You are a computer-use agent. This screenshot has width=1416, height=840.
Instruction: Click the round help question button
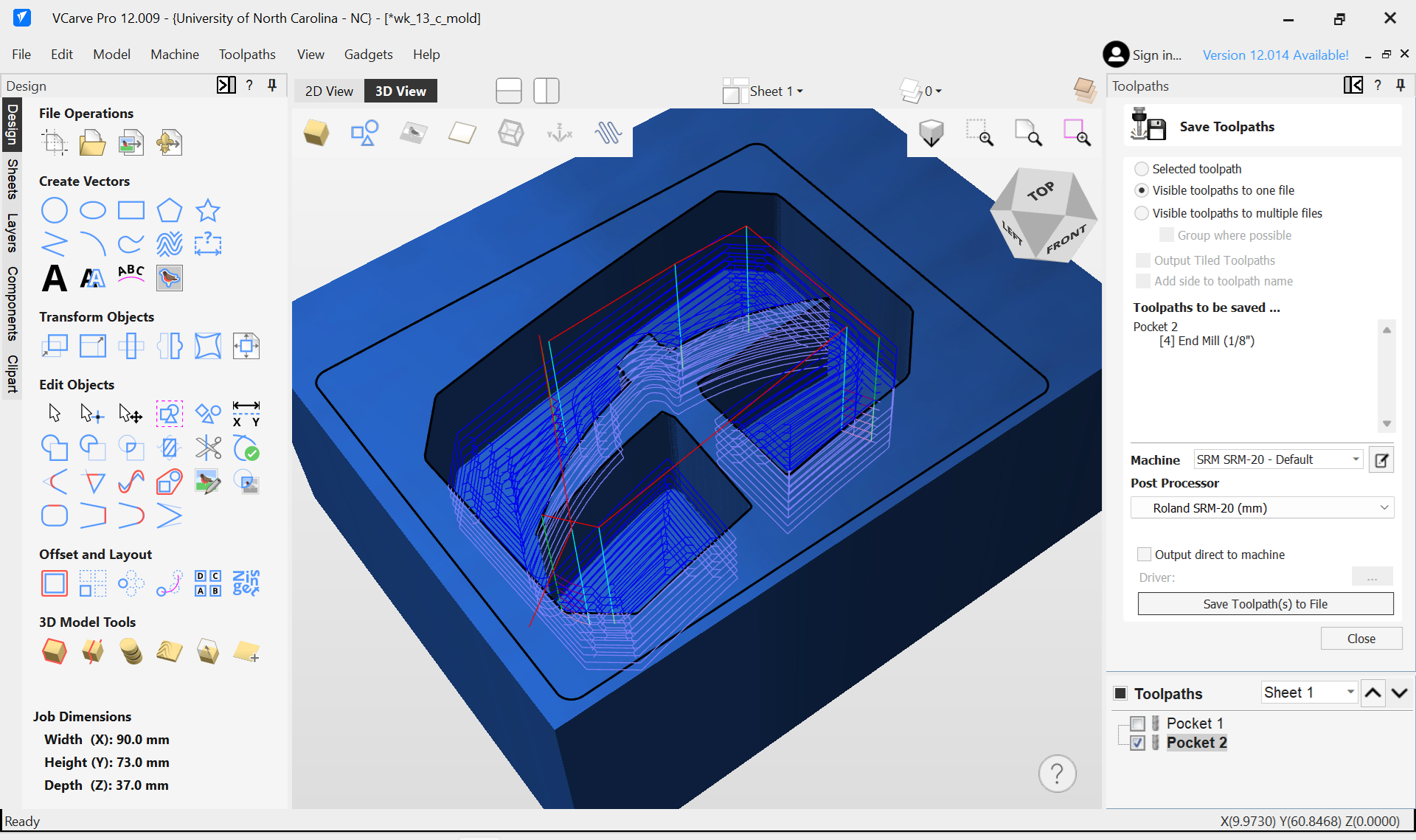(x=1057, y=774)
